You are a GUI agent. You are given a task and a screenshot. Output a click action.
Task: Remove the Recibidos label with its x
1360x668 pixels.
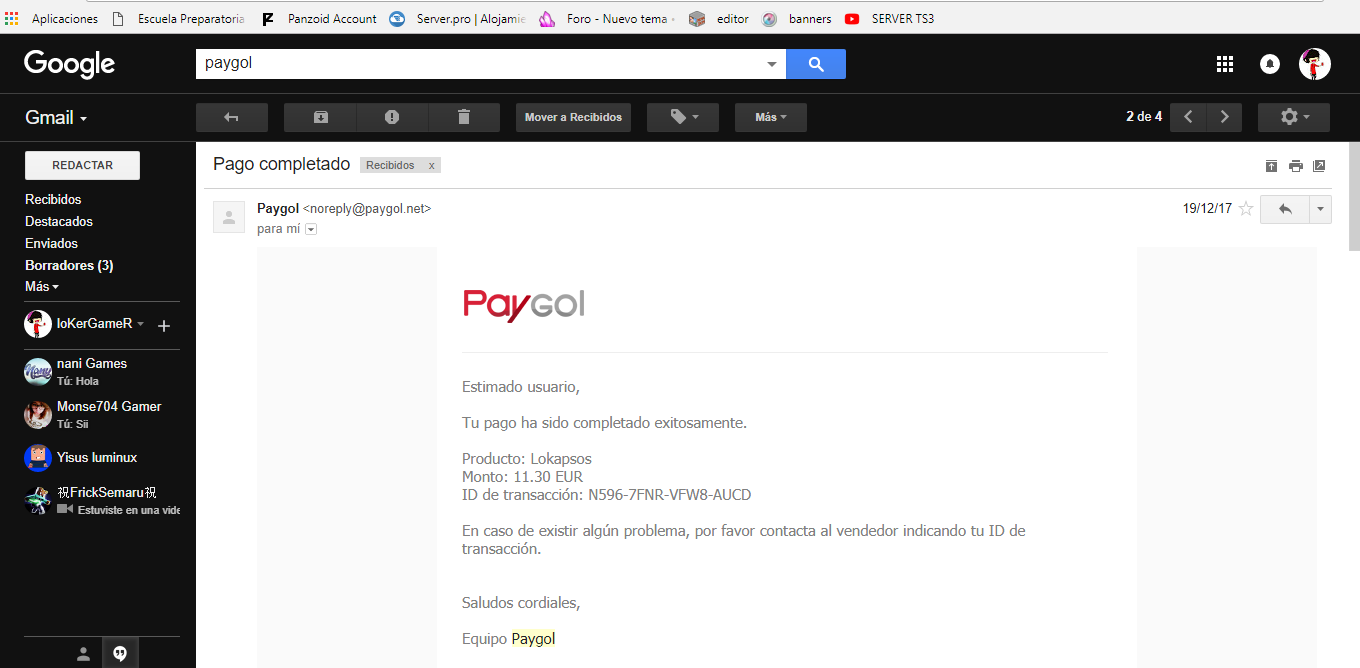431,166
